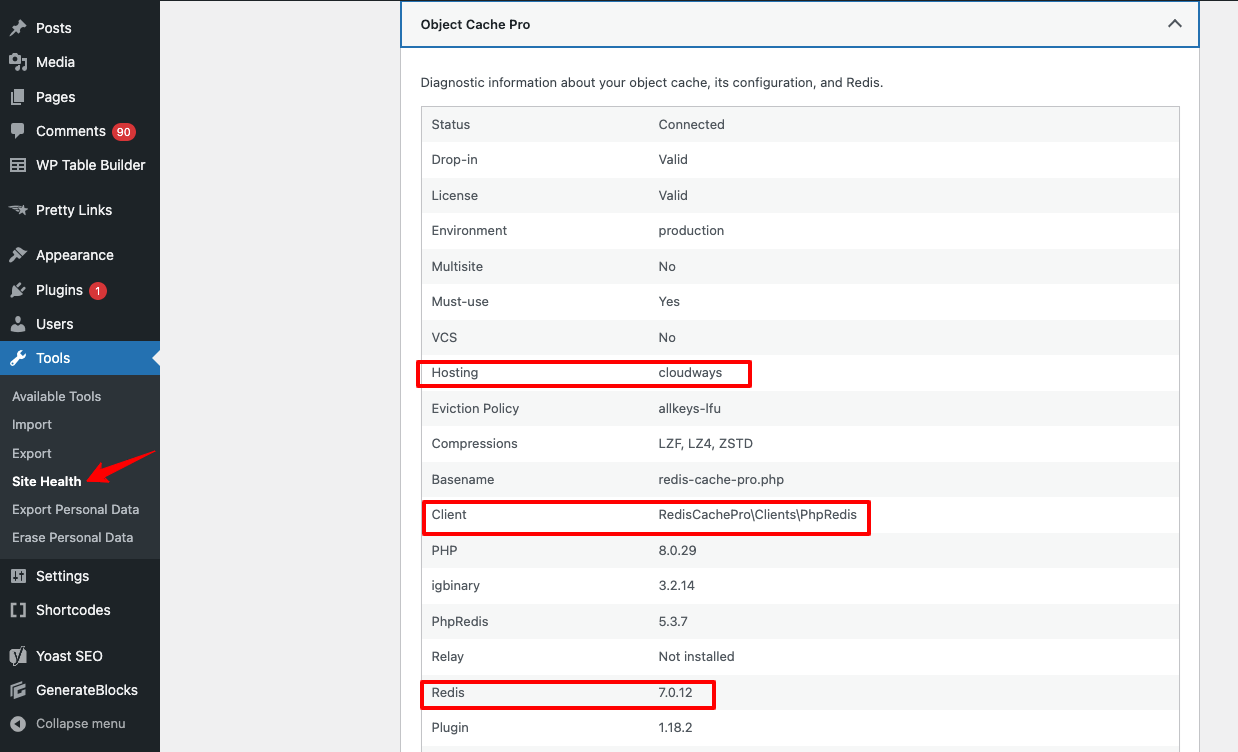This screenshot has height=752, width=1238.
Task: Click the Tools wrench icon
Action: (18, 358)
